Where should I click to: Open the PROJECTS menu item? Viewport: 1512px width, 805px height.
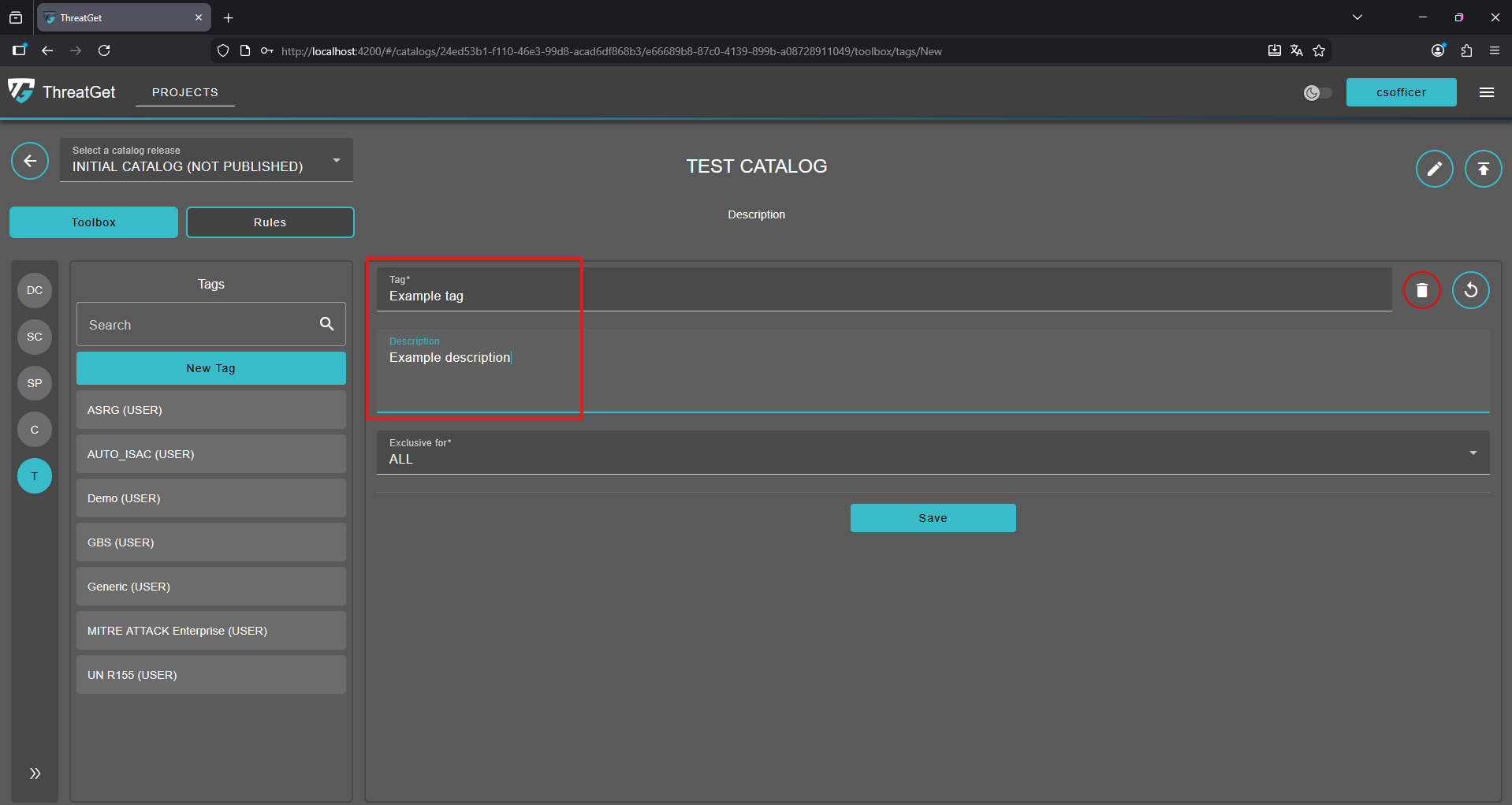[184, 92]
